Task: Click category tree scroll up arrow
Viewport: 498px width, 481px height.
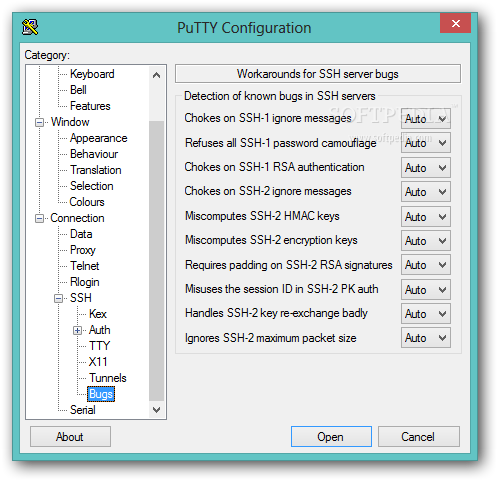Action: (x=156, y=75)
